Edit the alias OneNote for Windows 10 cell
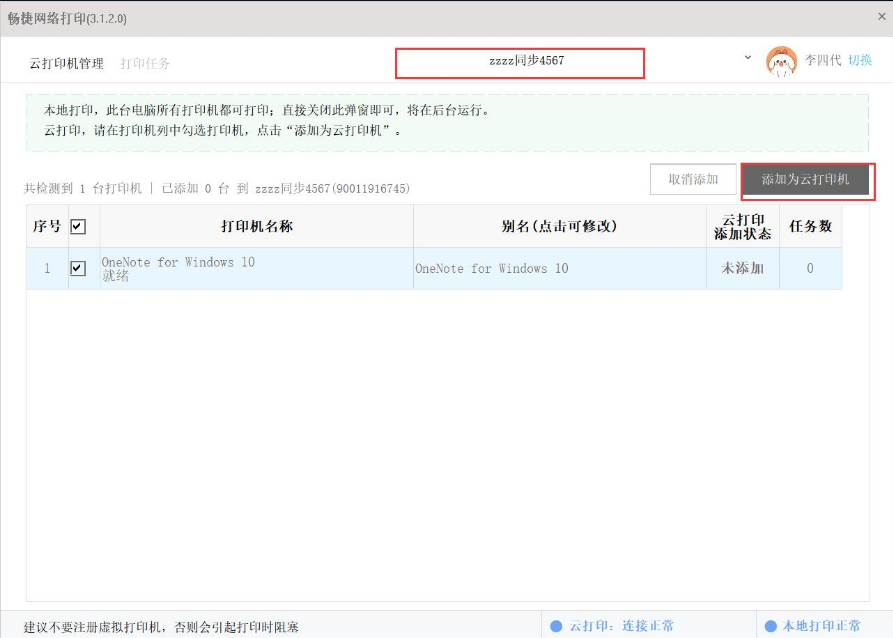The width and height of the screenshot is (893, 638). [x=560, y=268]
